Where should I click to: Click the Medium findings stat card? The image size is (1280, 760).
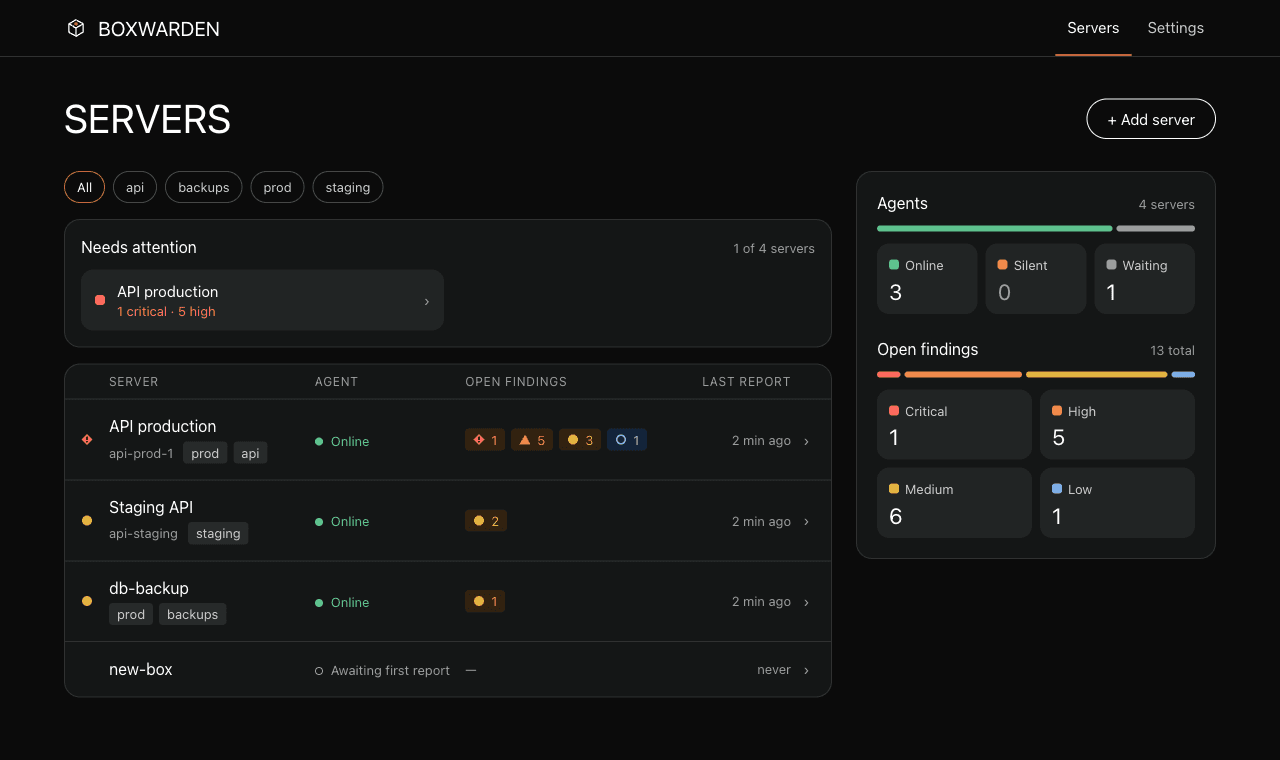coord(954,503)
